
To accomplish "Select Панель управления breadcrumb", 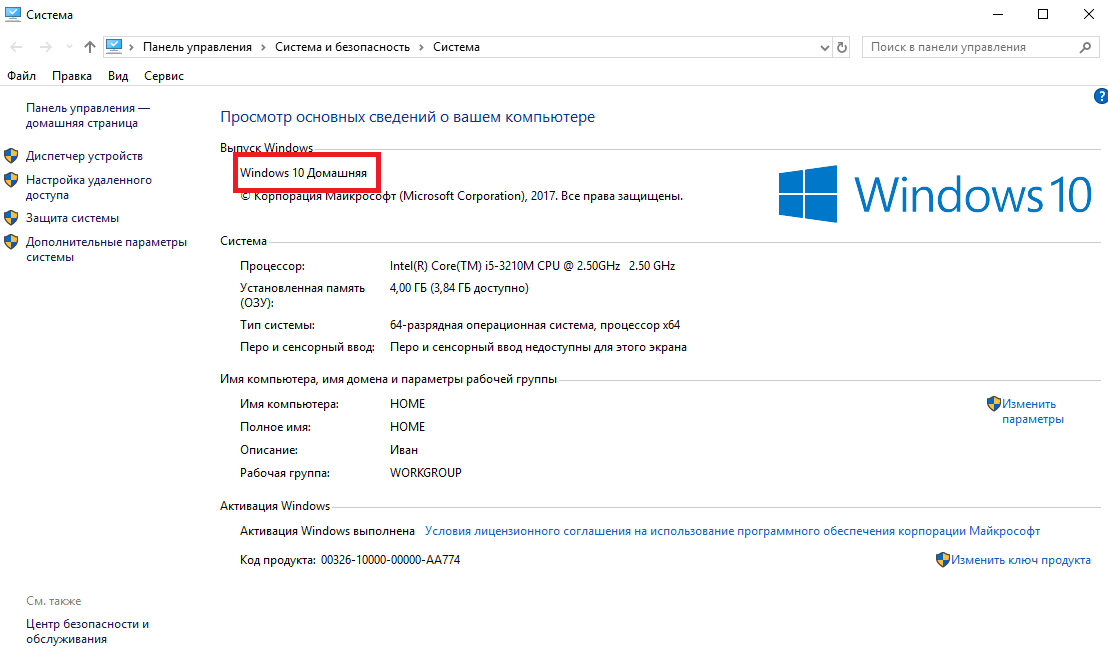I will [197, 47].
